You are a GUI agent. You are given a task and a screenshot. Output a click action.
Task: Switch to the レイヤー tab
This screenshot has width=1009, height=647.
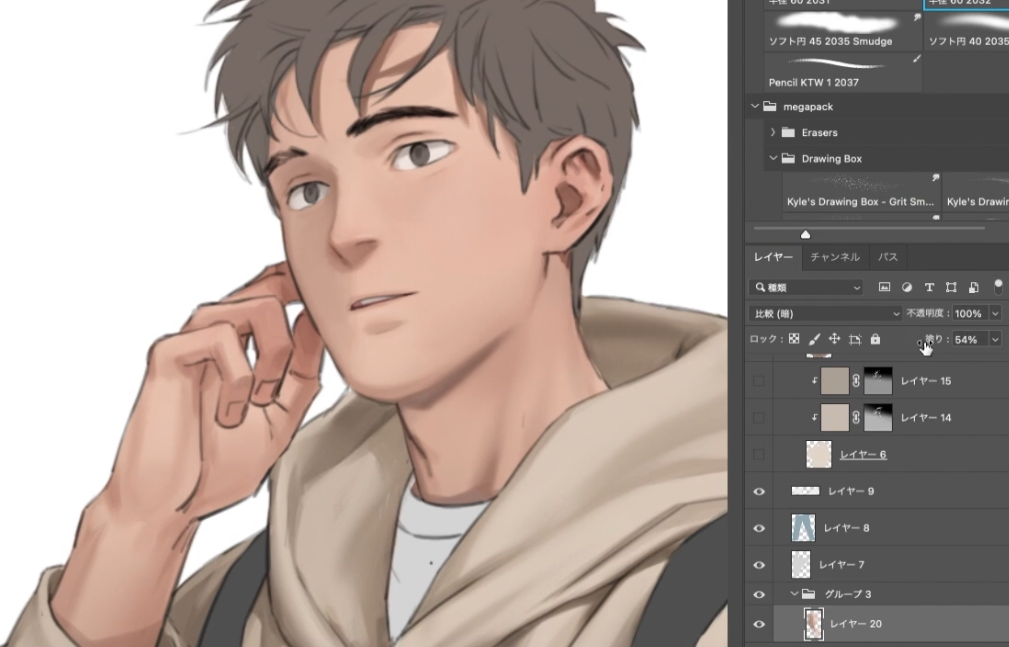point(773,257)
